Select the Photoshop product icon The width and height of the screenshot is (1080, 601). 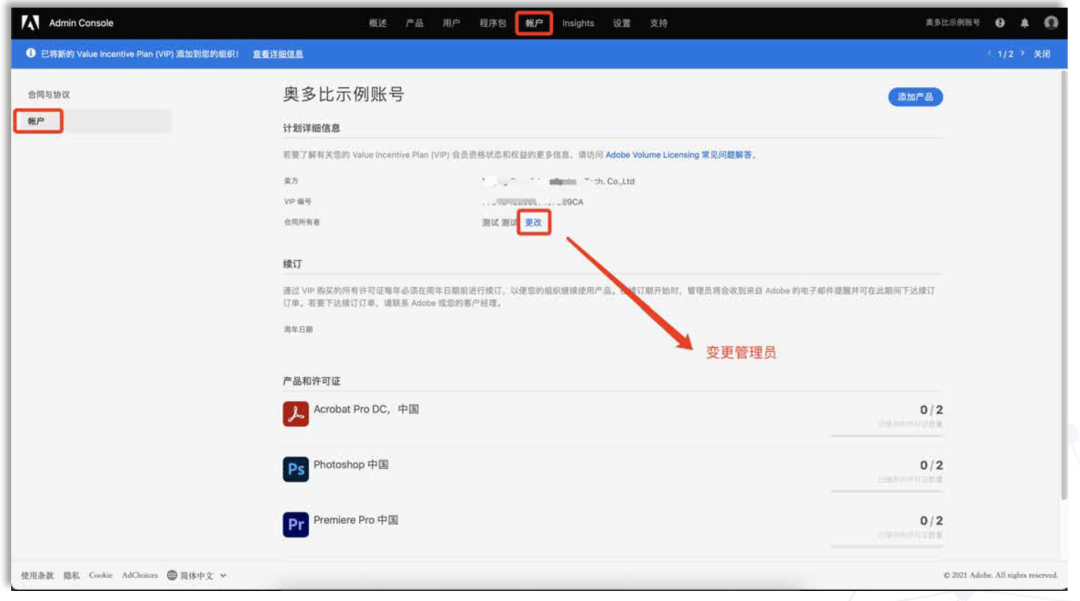[x=294, y=469]
